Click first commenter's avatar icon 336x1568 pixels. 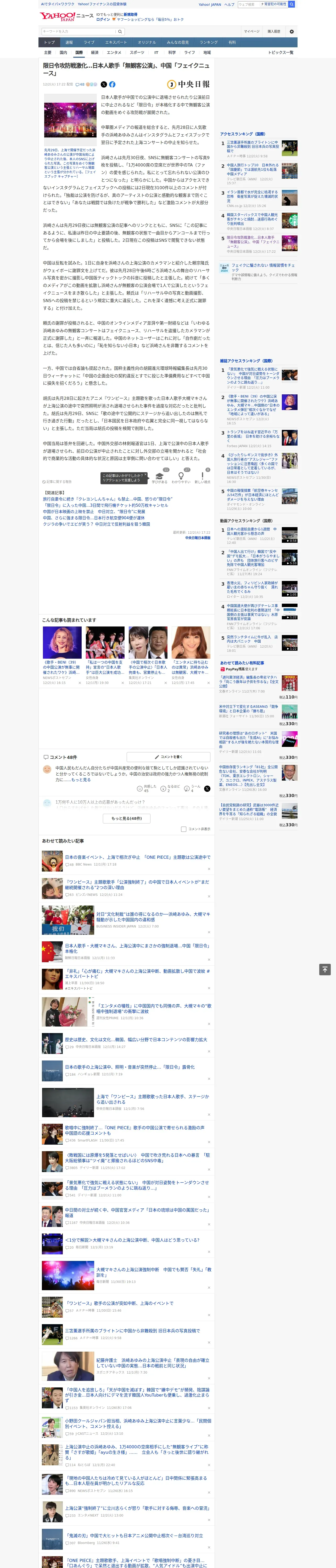47,769
